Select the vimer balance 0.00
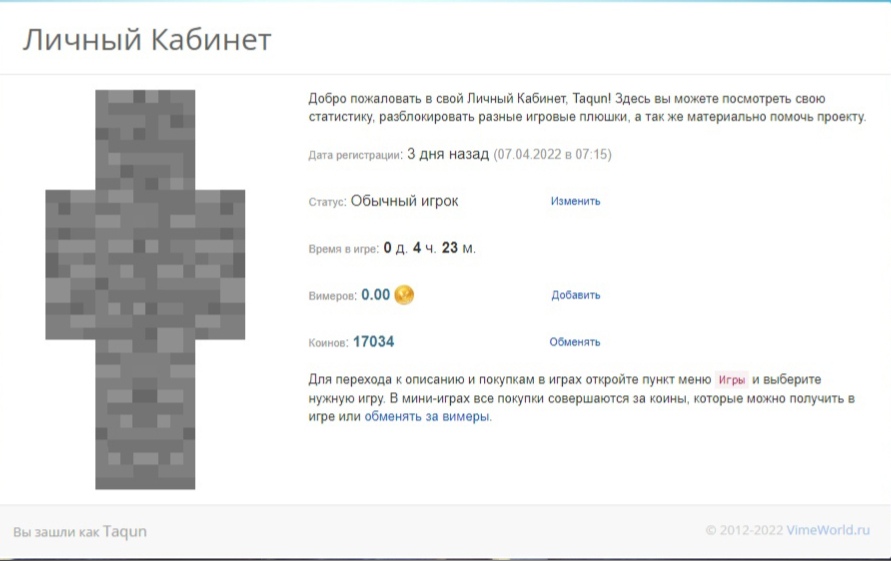This screenshot has height=561, width=891. click(375, 295)
